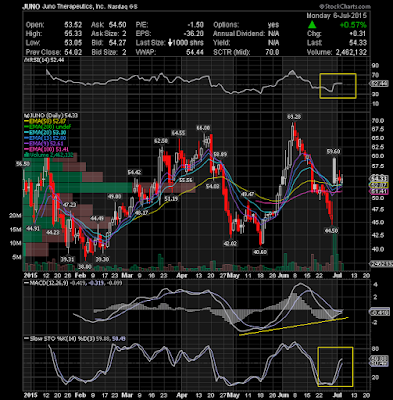Click the green up-triangle price change icon

click(x=312, y=25)
